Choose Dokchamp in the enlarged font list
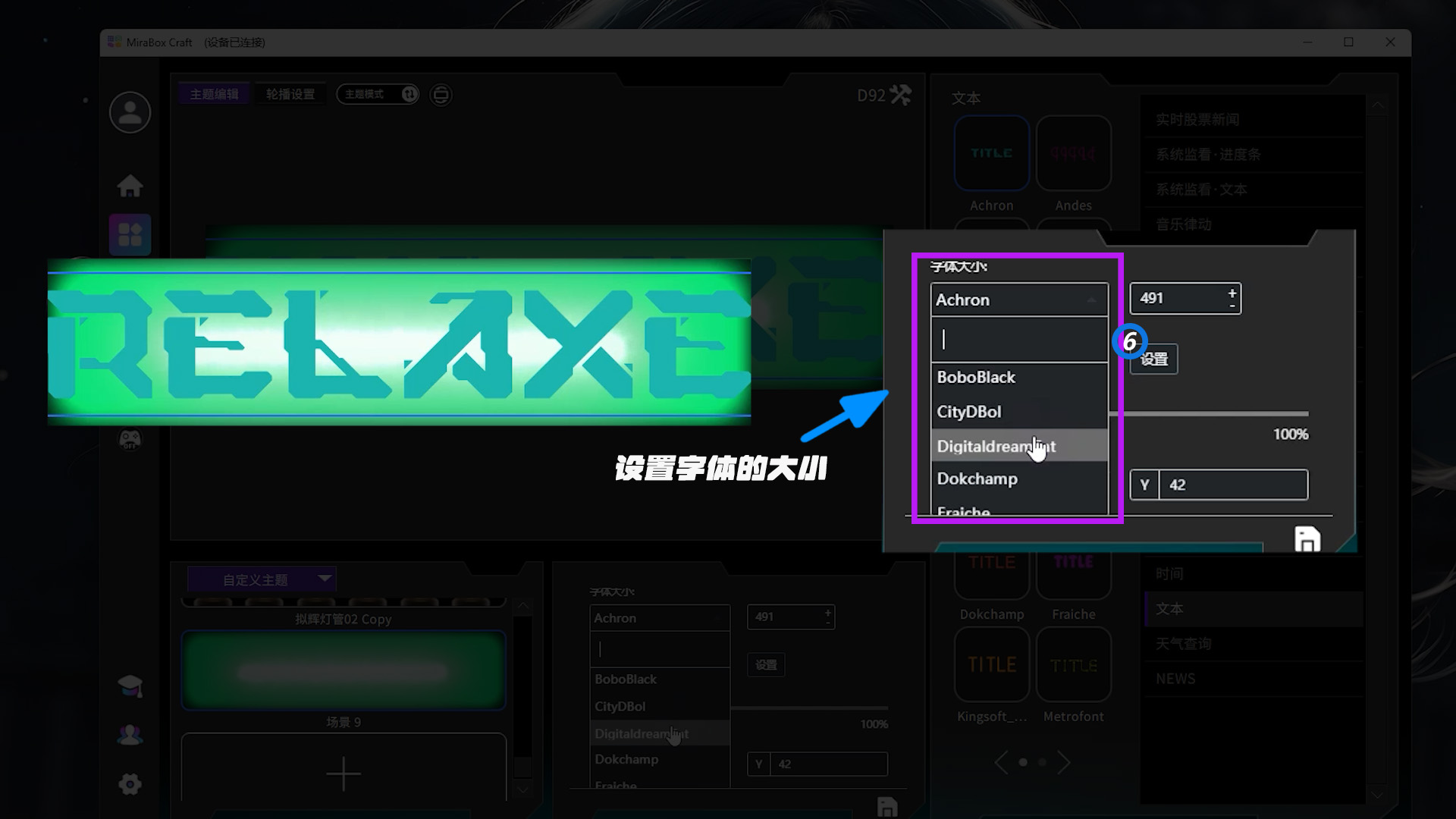Viewport: 1456px width, 819px height. (1019, 479)
